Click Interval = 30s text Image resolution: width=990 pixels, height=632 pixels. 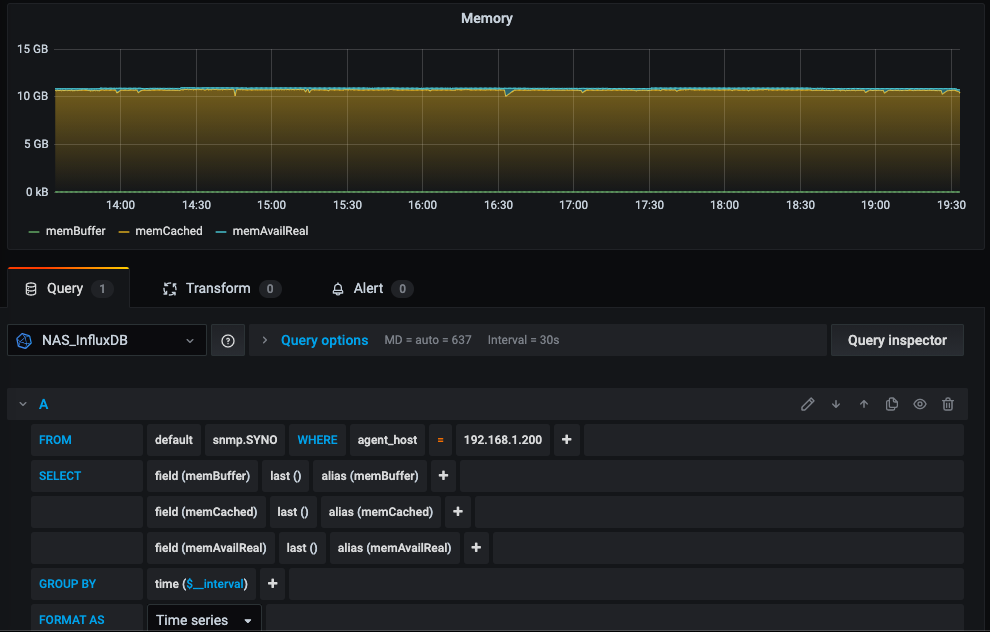pos(523,340)
